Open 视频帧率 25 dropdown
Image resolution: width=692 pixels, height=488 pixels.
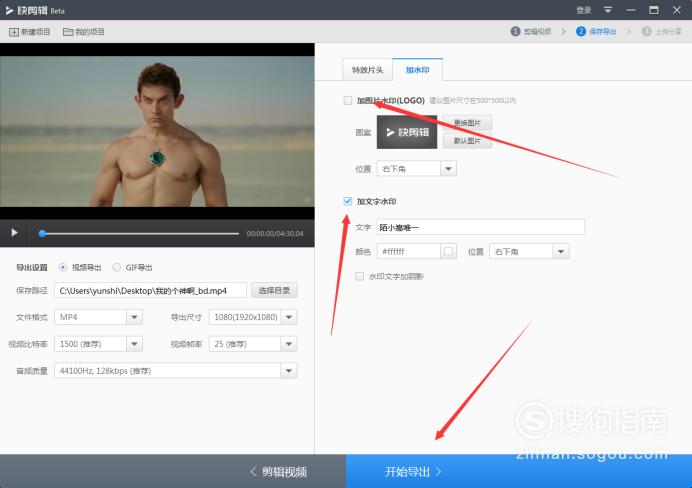point(253,344)
